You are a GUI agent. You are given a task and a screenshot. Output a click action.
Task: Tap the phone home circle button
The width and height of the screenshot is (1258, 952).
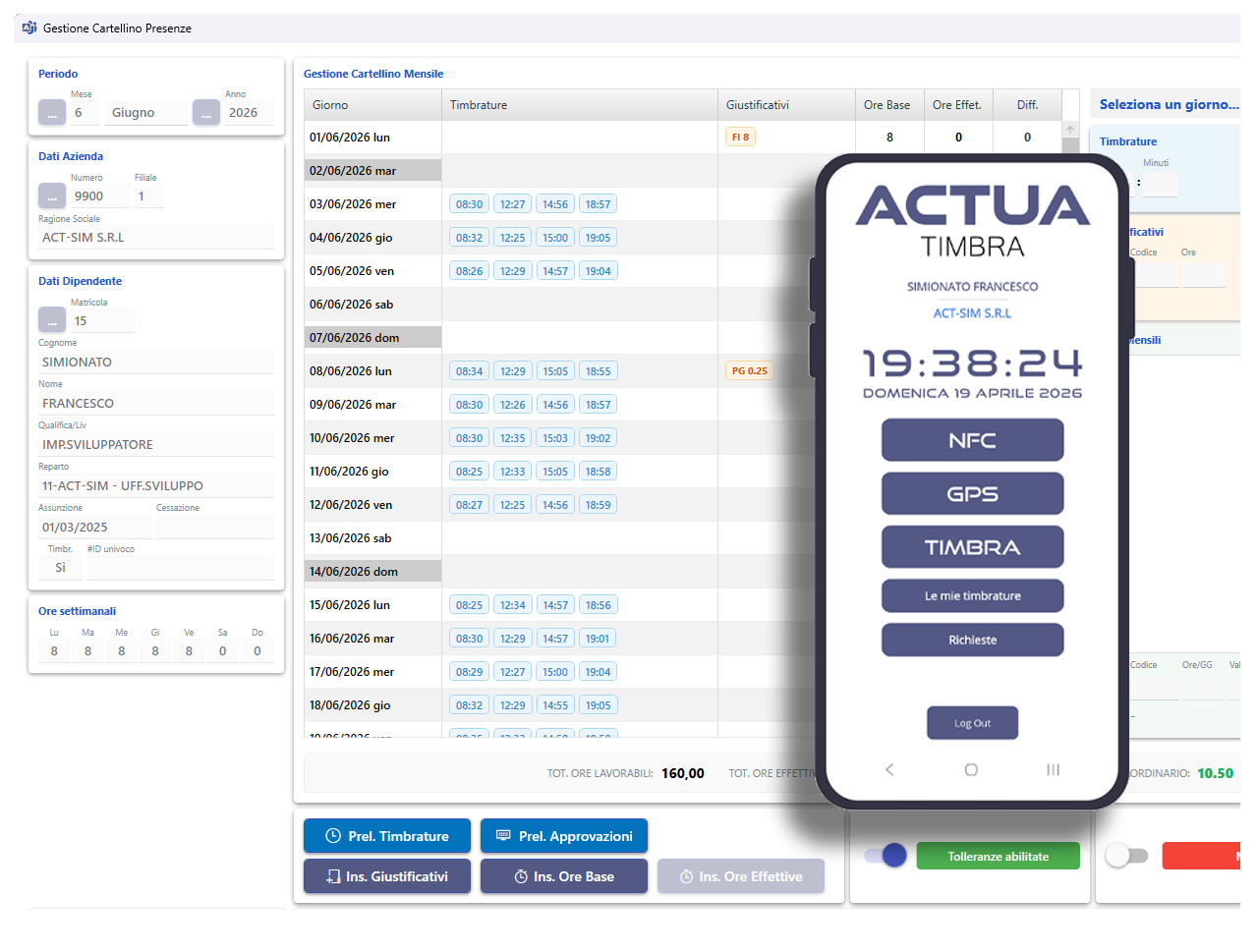971,769
